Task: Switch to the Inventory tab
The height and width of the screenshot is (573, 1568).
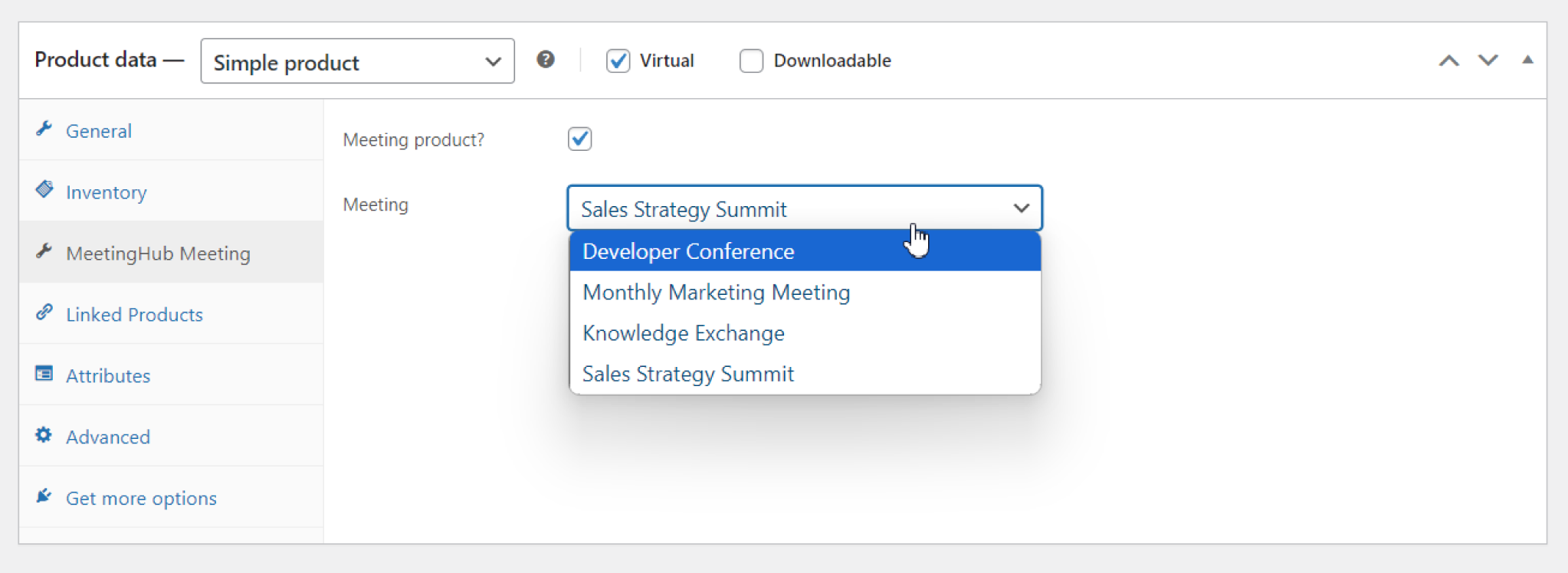Action: tap(171, 192)
